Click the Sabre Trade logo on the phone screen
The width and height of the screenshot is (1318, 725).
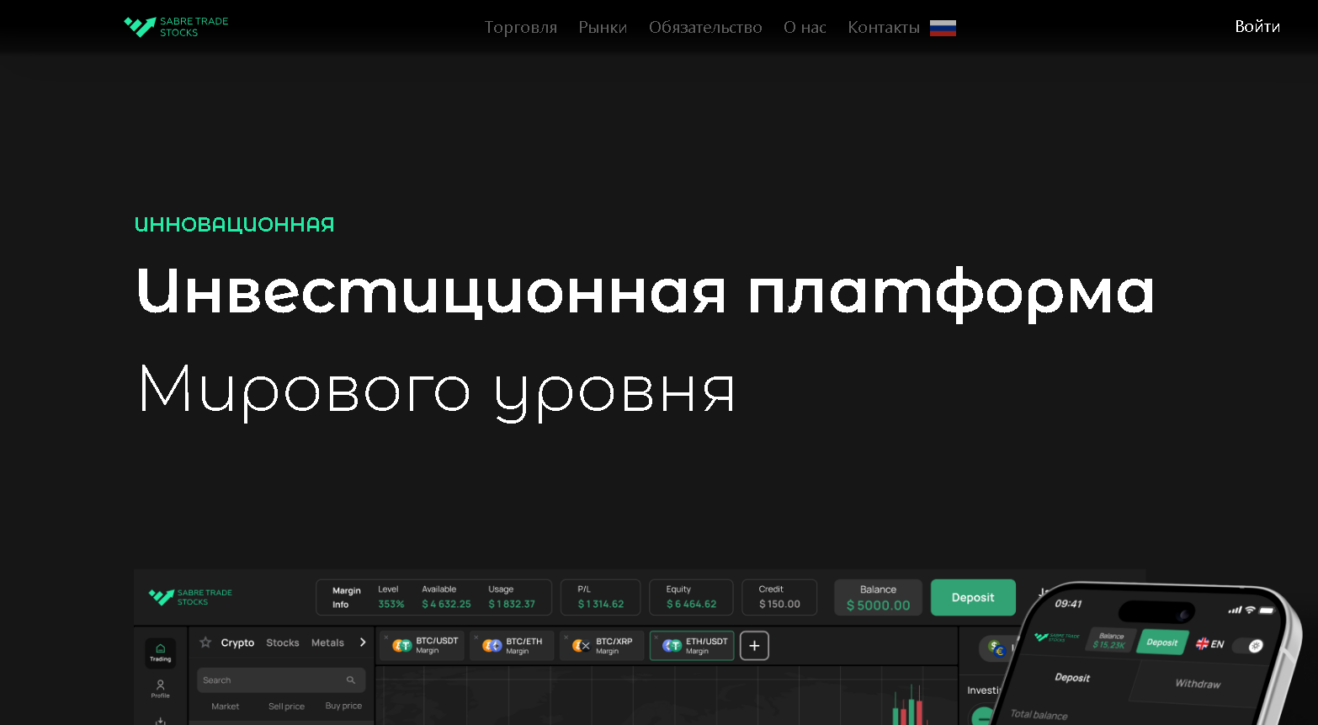1057,636
